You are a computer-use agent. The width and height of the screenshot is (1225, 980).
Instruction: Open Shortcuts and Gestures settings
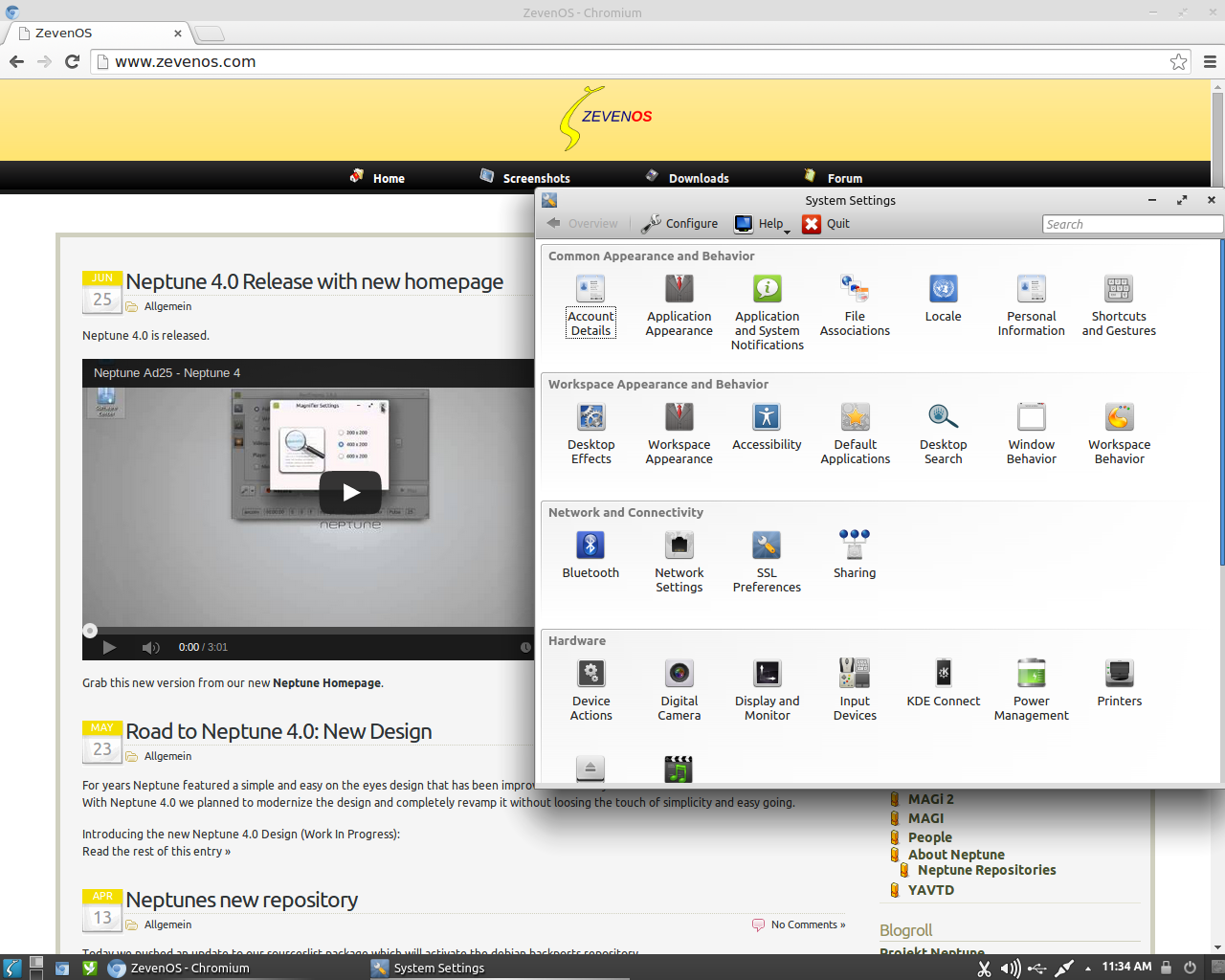[x=1119, y=304]
